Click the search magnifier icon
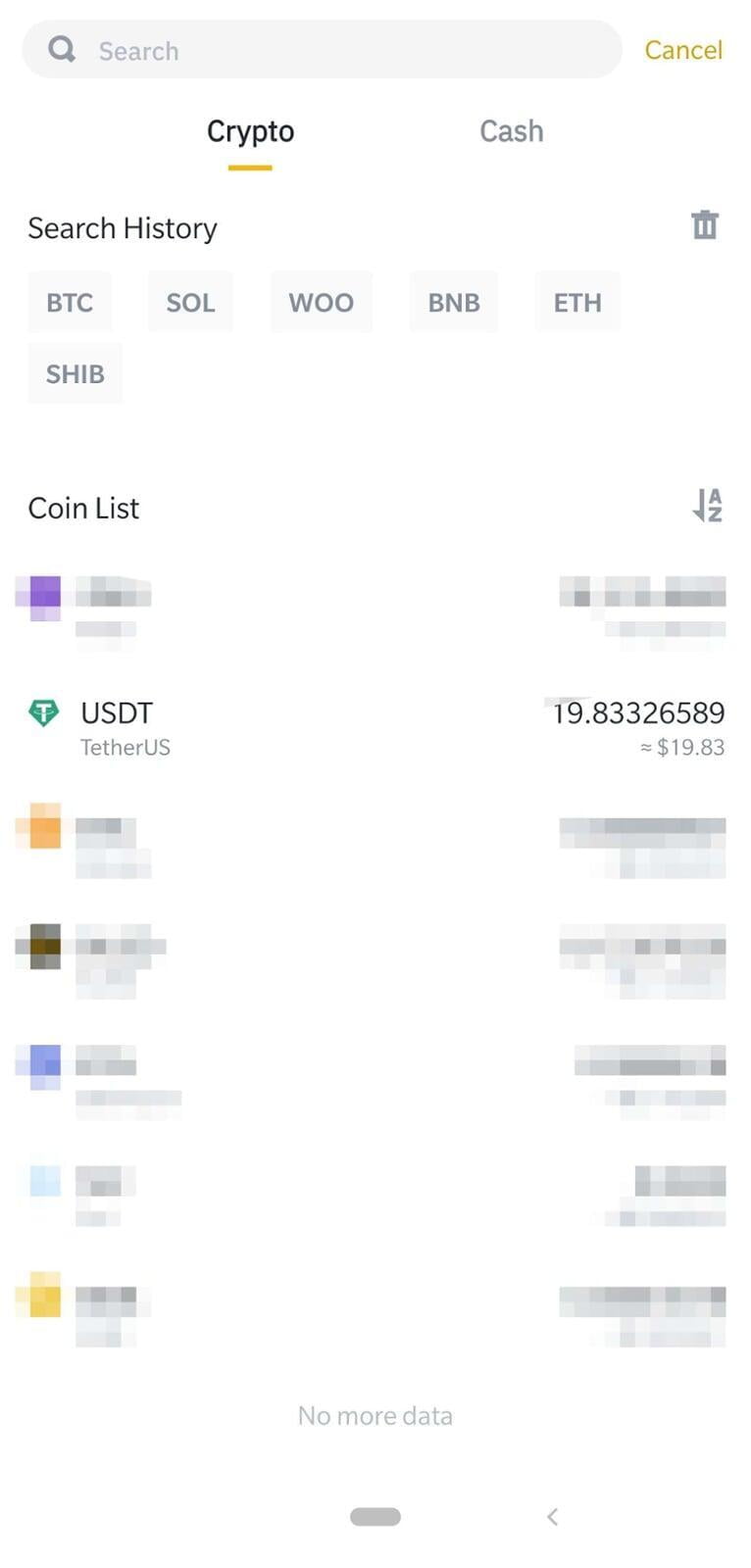This screenshot has width=751, height=1568. (x=62, y=49)
